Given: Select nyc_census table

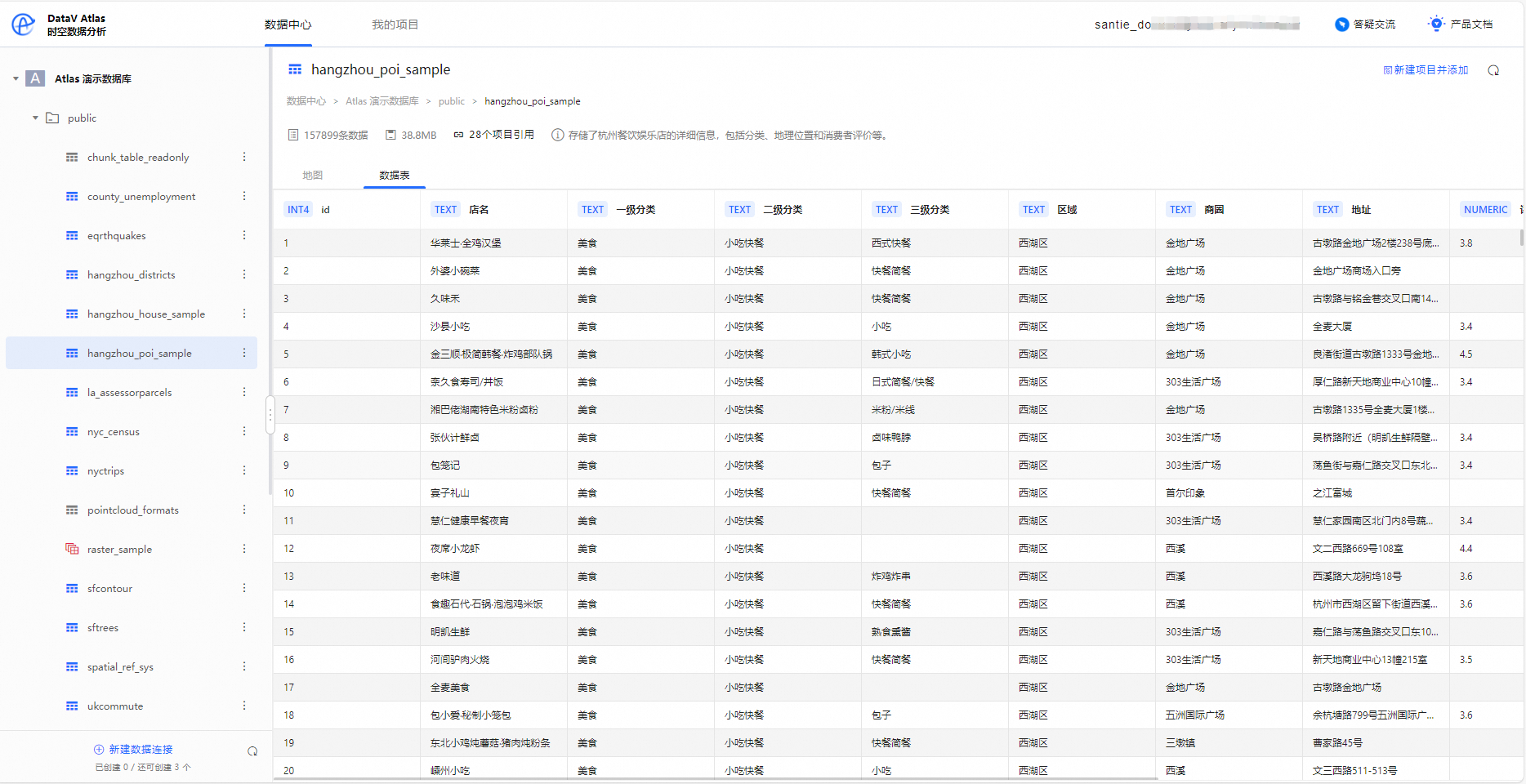Looking at the screenshot, I should pyautogui.click(x=114, y=431).
